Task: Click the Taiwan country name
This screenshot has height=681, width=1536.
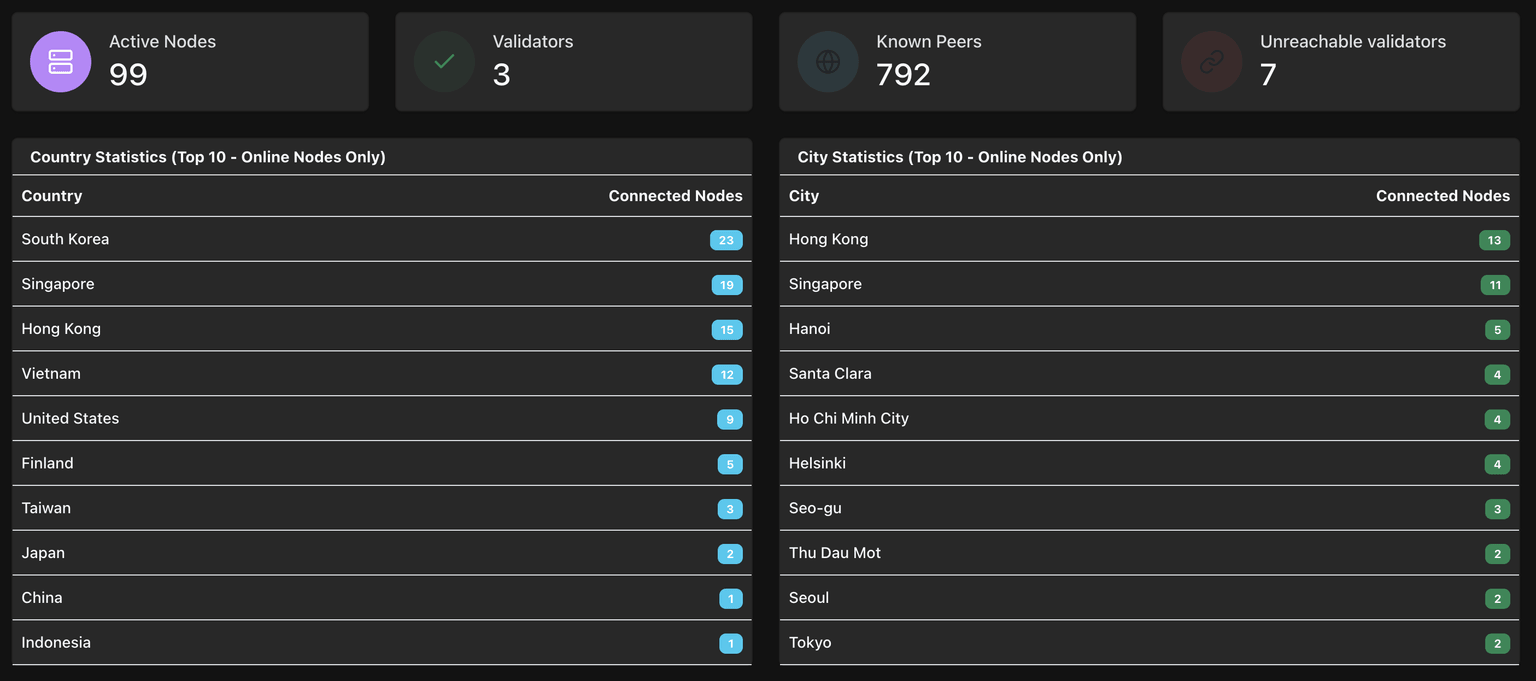Action: [46, 508]
